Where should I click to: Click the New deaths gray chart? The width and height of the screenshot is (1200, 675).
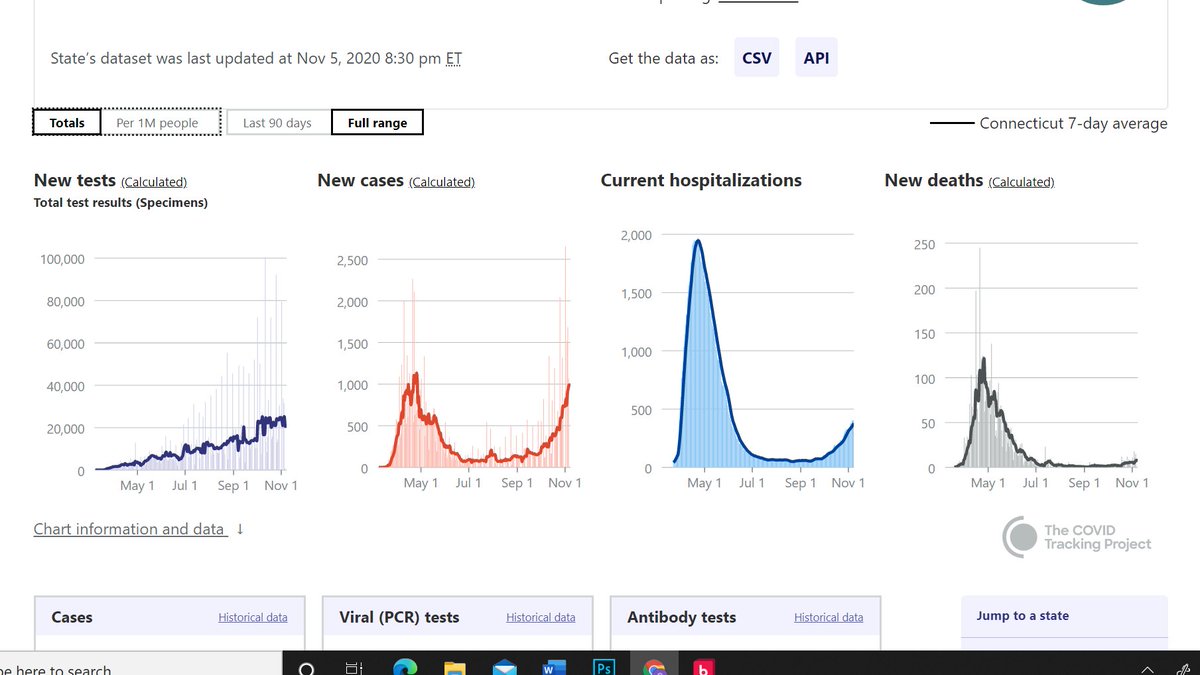pos(1046,358)
